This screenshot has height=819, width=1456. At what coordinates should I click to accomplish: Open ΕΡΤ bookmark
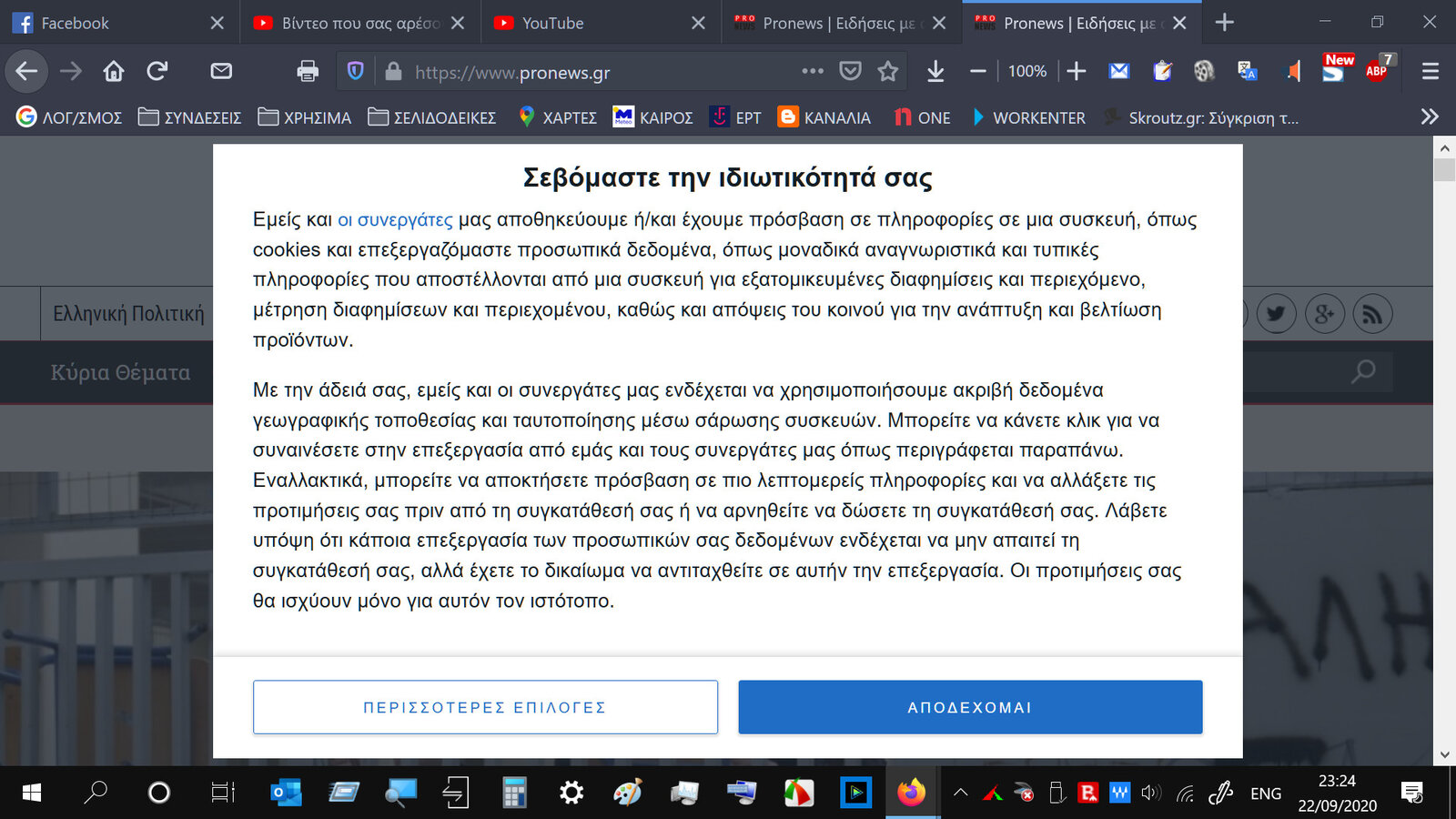pyautogui.click(x=735, y=117)
